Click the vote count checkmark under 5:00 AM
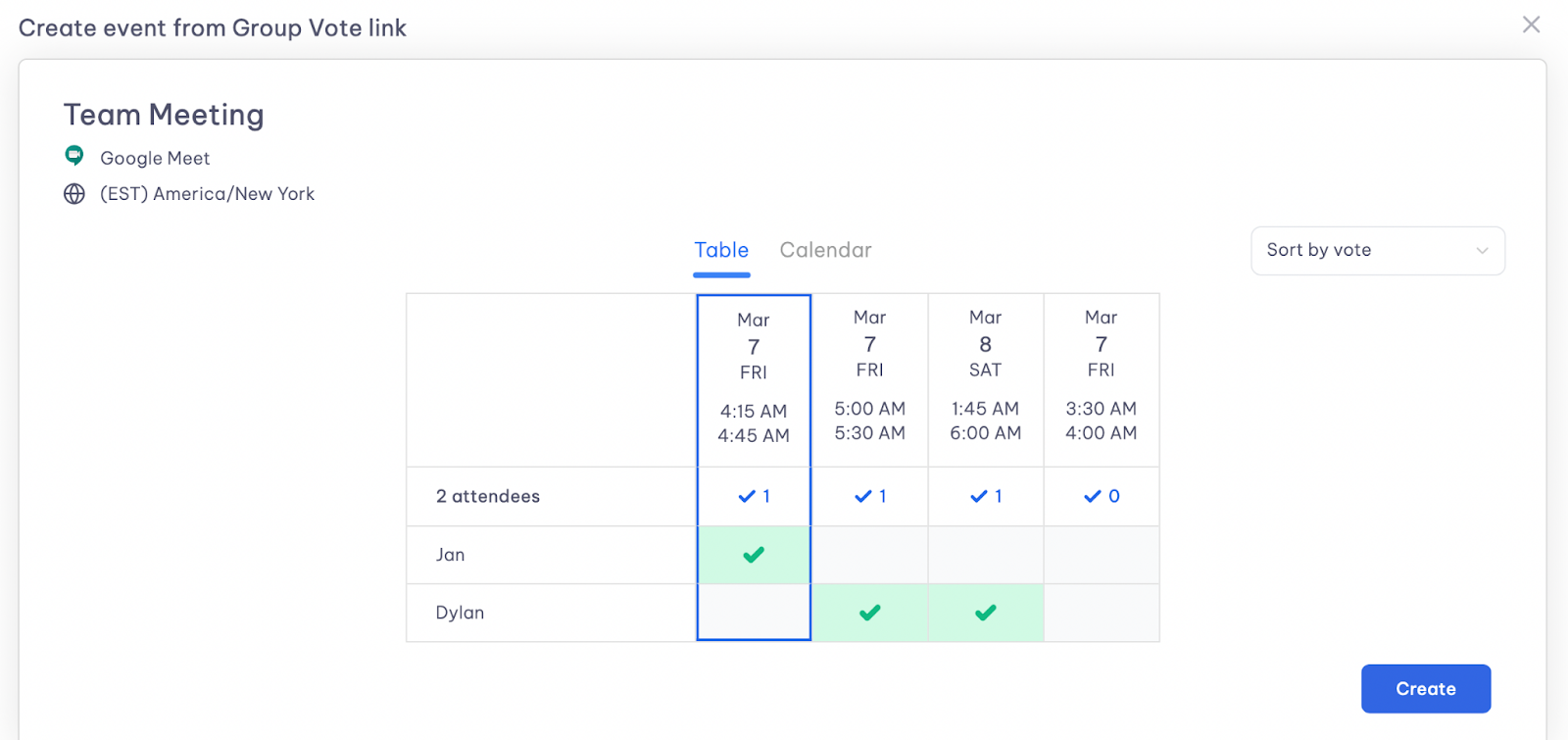 862,497
